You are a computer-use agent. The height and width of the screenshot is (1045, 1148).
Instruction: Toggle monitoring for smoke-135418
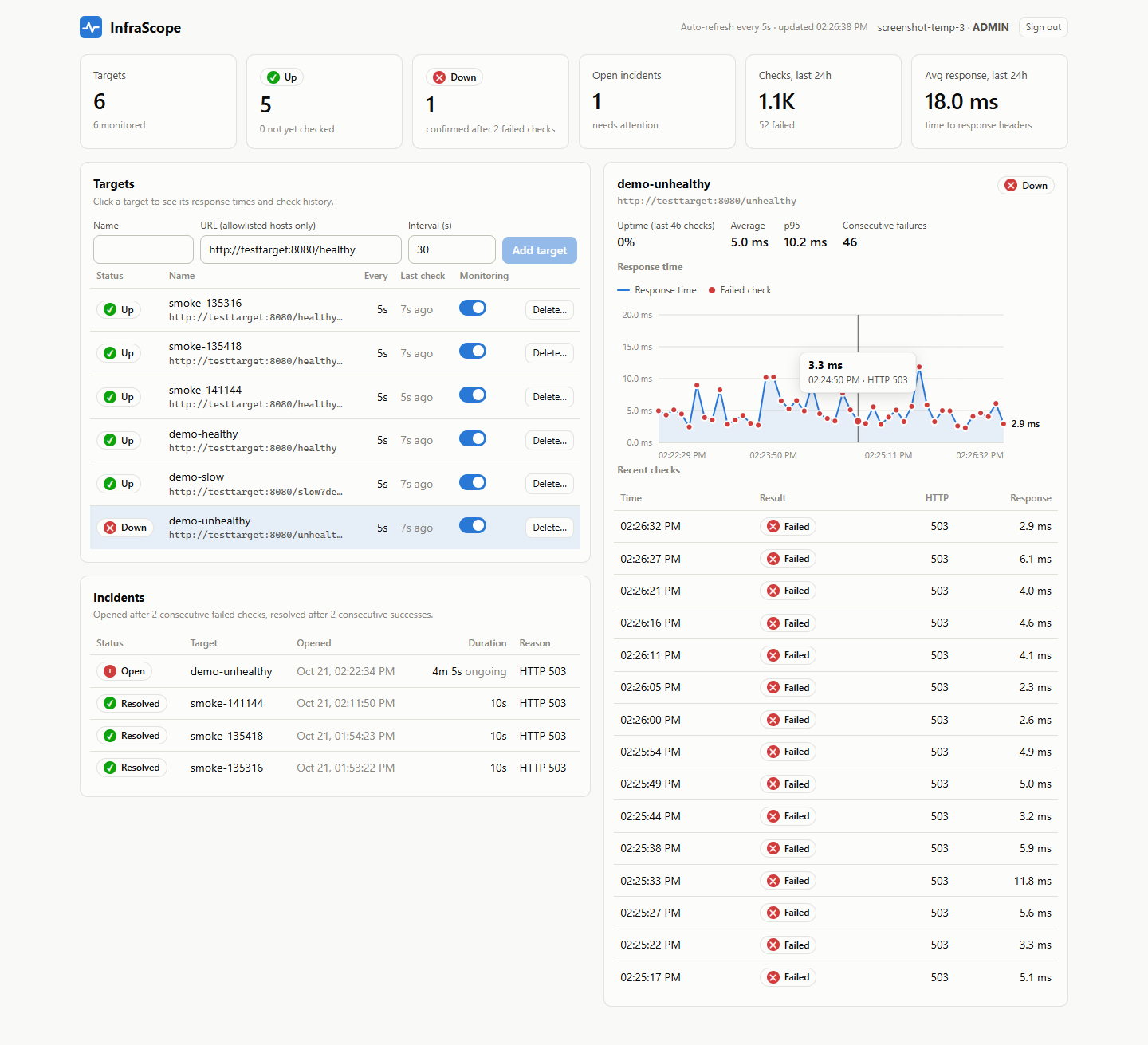473,351
